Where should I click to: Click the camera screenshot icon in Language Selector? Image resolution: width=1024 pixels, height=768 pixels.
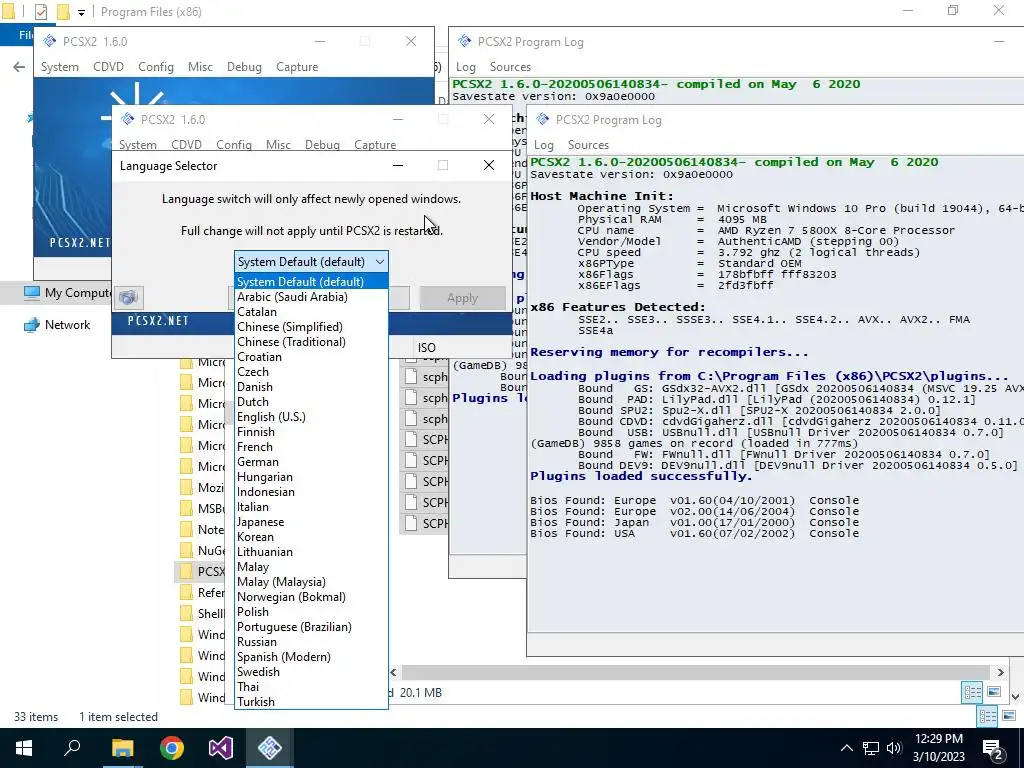[128, 298]
